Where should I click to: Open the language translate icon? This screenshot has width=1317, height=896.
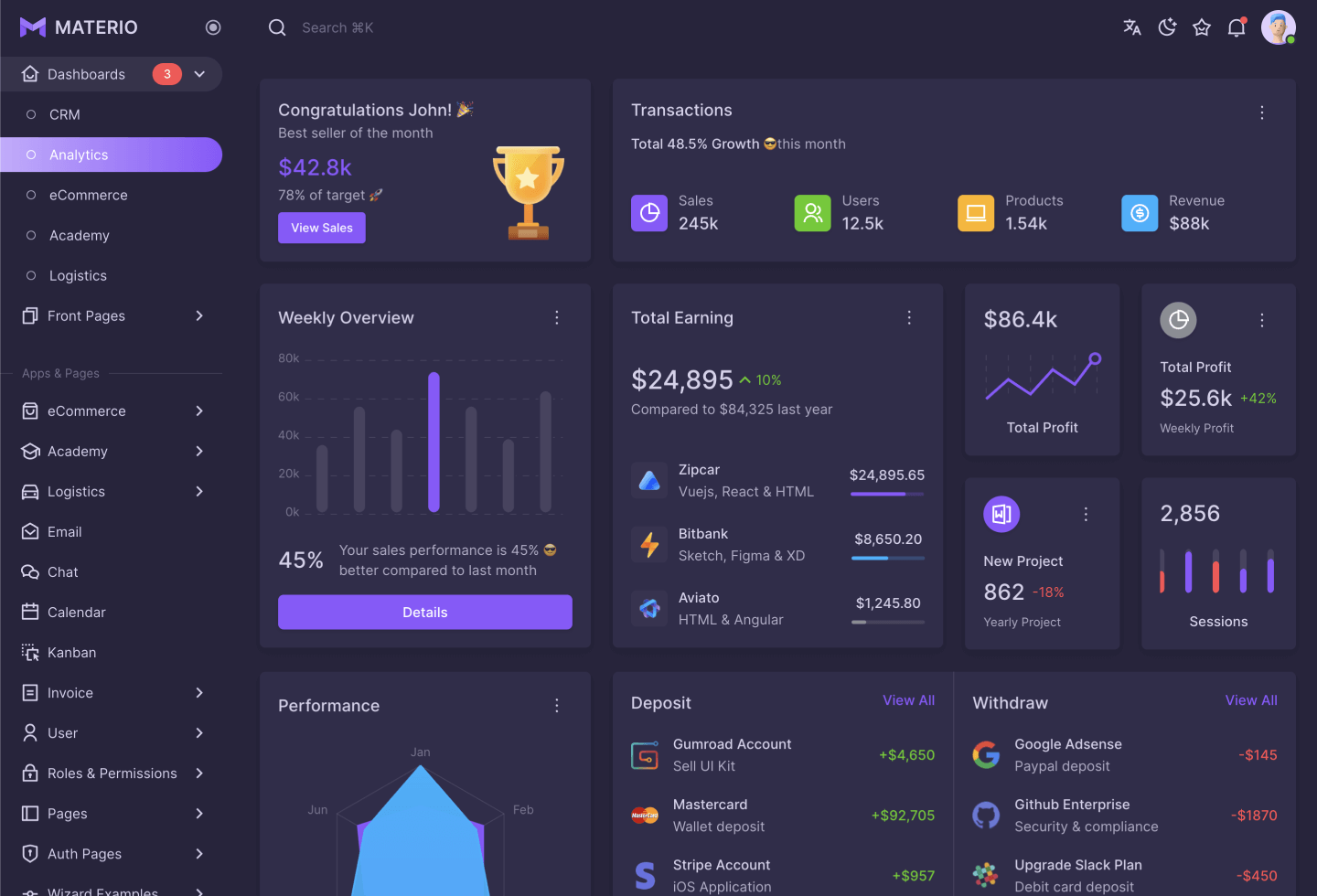click(x=1132, y=27)
